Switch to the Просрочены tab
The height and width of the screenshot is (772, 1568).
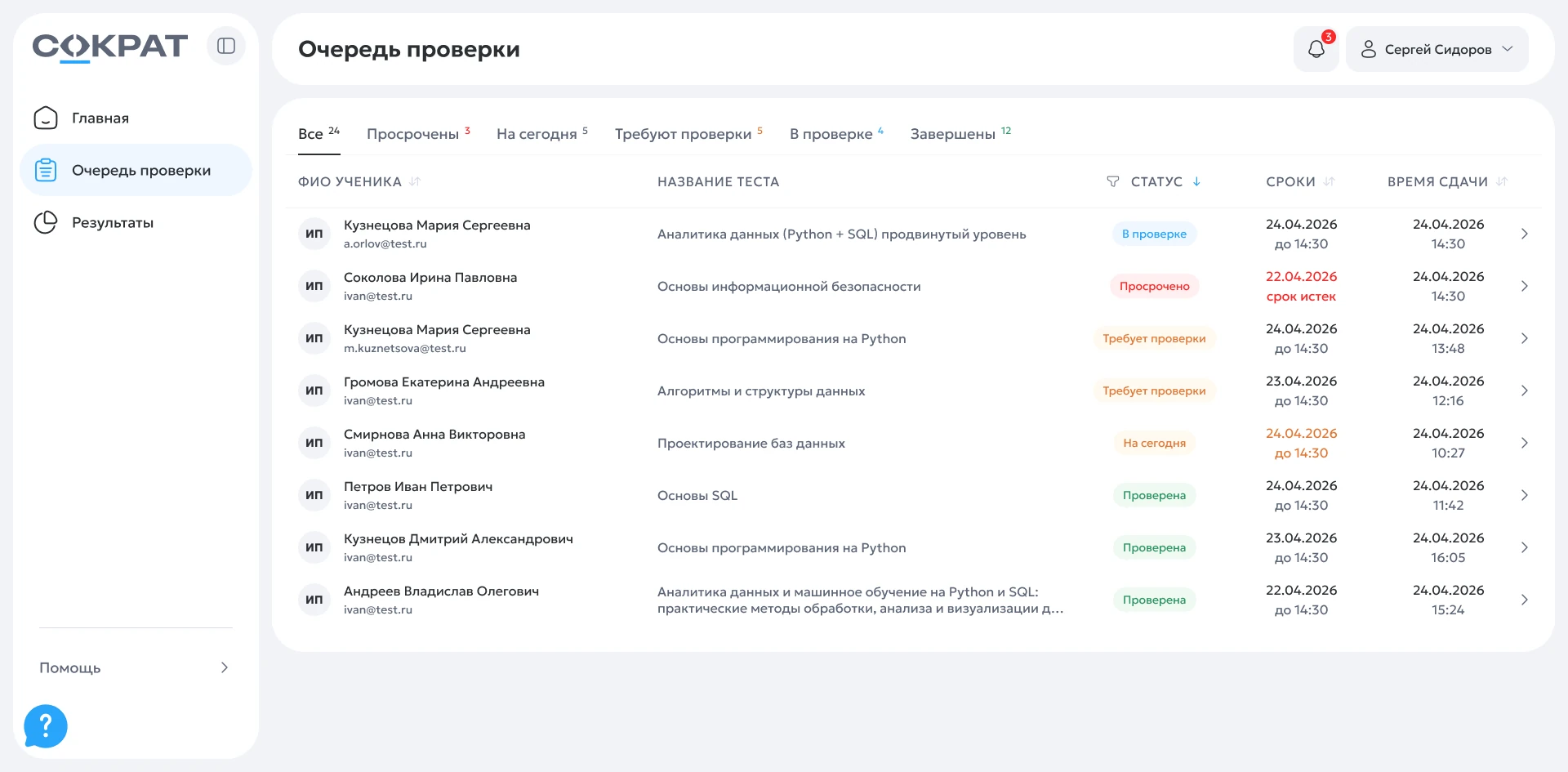418,133
